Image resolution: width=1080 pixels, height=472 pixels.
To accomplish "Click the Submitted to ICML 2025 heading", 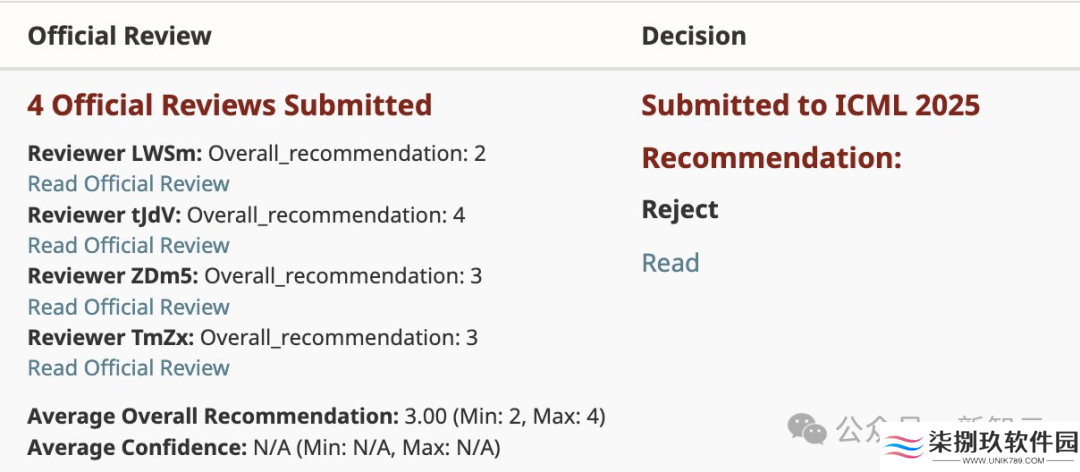I will (x=811, y=105).
